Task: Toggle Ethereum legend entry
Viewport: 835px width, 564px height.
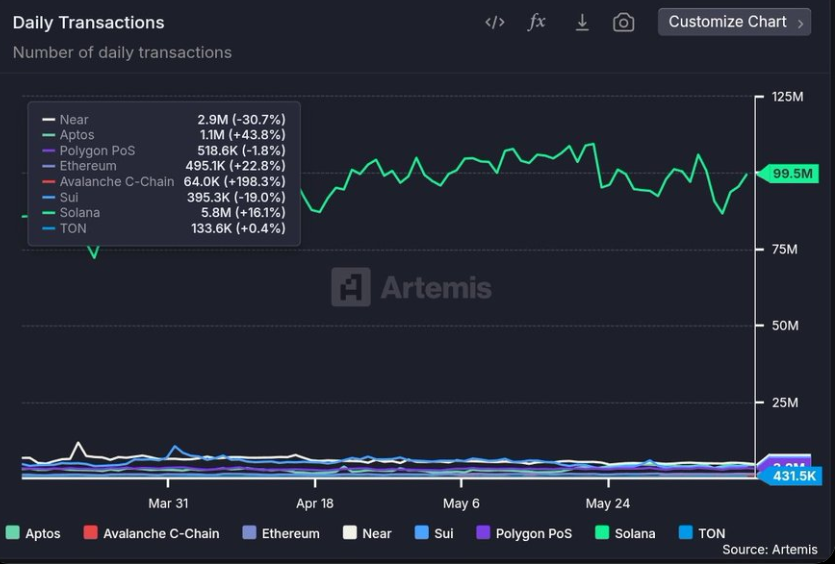Action: click(281, 533)
